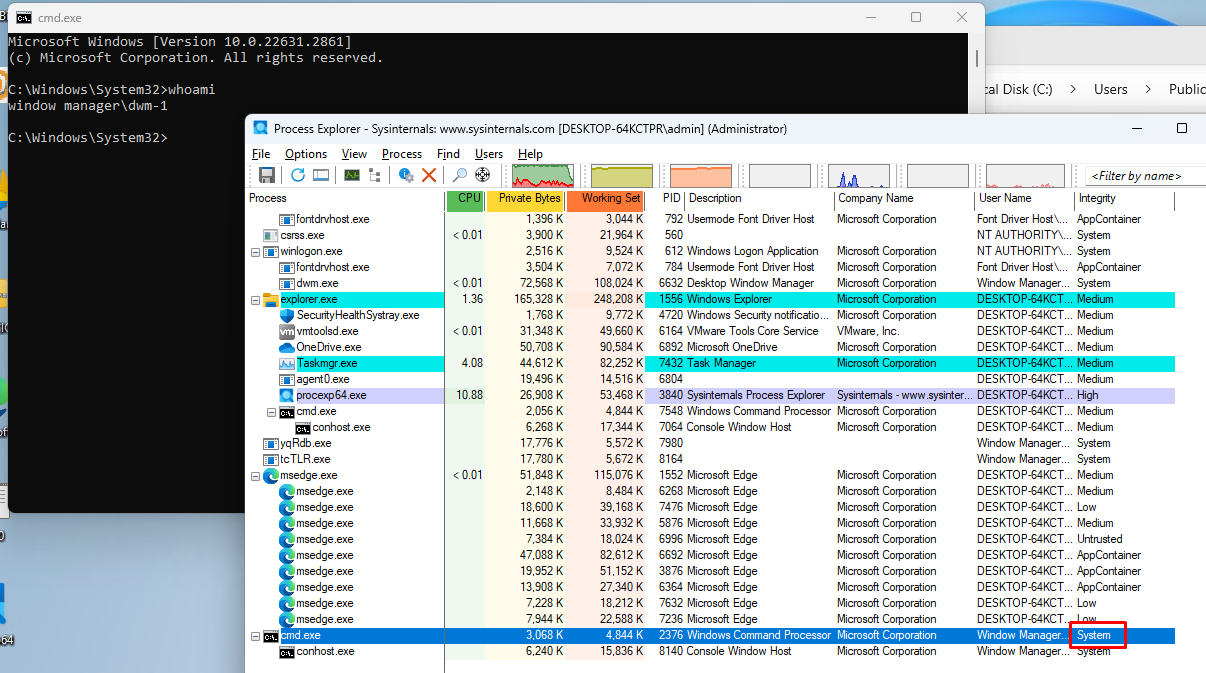Viewport: 1206px width, 673px height.
Task: Click the blue spiky mini graph in toolbar
Action: 858,176
